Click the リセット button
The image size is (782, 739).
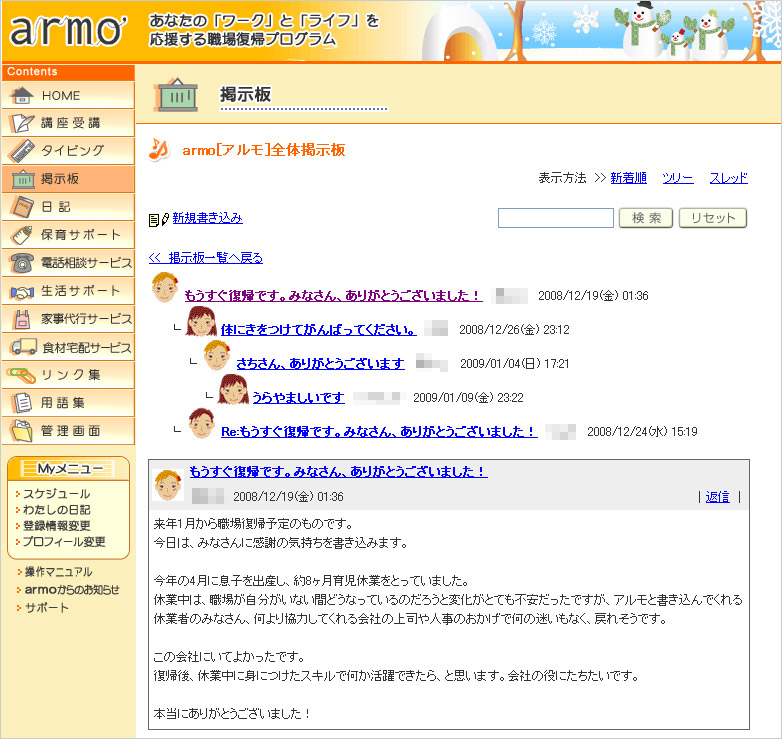tap(713, 218)
